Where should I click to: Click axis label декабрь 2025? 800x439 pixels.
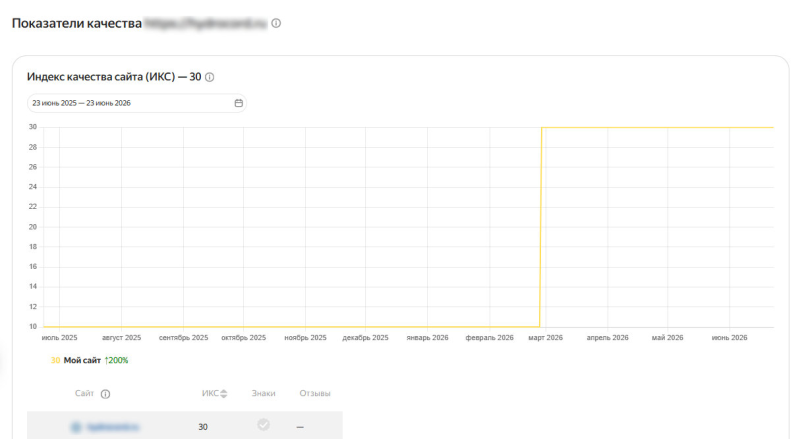tap(365, 337)
